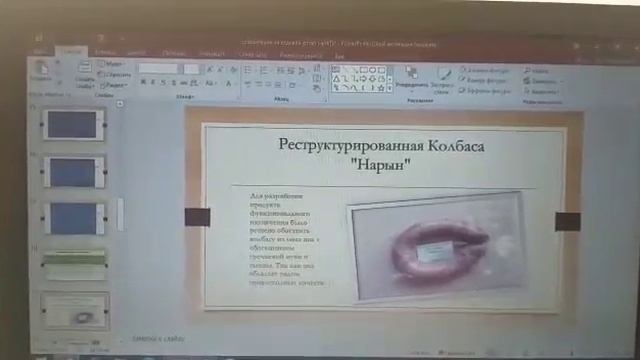Screen dimensions: 640x360
Task: Click the right dark action button on slide
Action: point(568,222)
